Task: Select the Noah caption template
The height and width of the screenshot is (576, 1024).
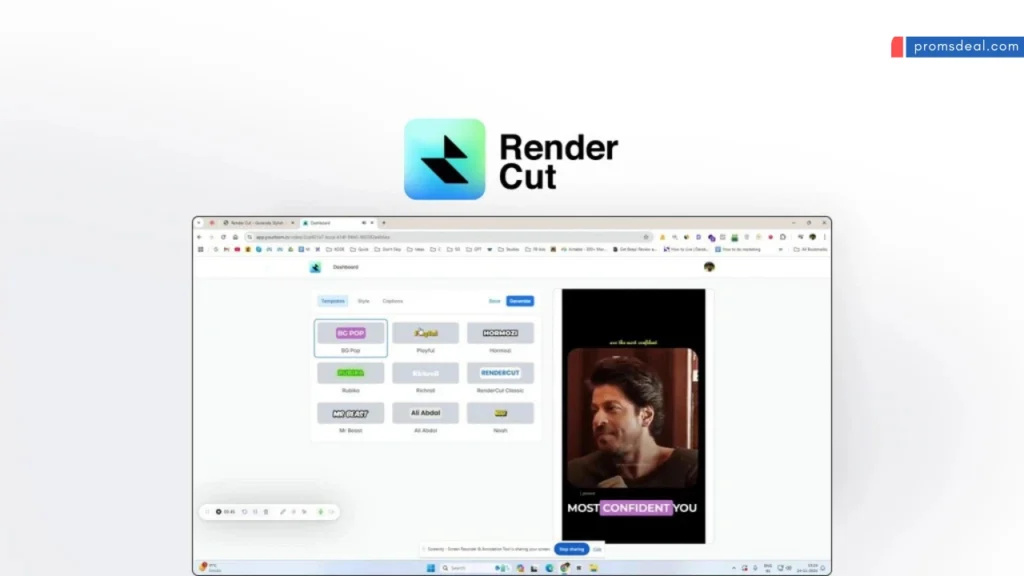Action: pos(500,413)
